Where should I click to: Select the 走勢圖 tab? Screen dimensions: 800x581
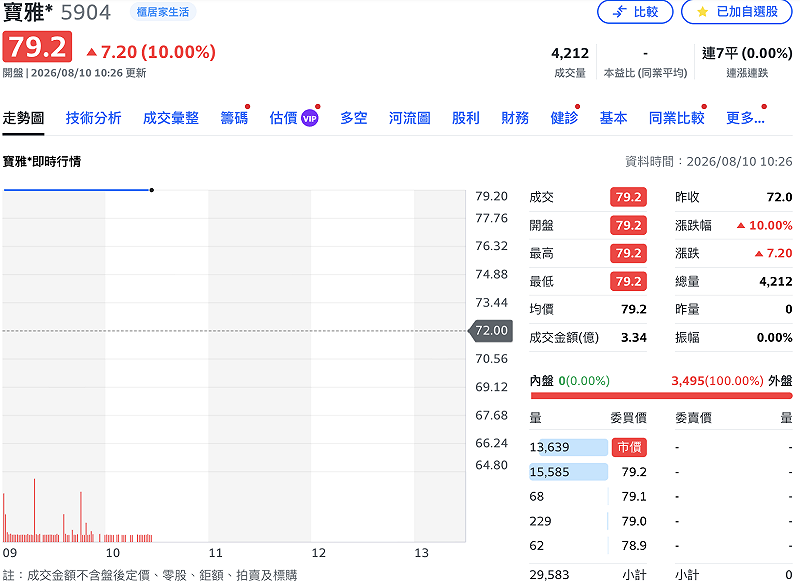pyautogui.click(x=23, y=118)
